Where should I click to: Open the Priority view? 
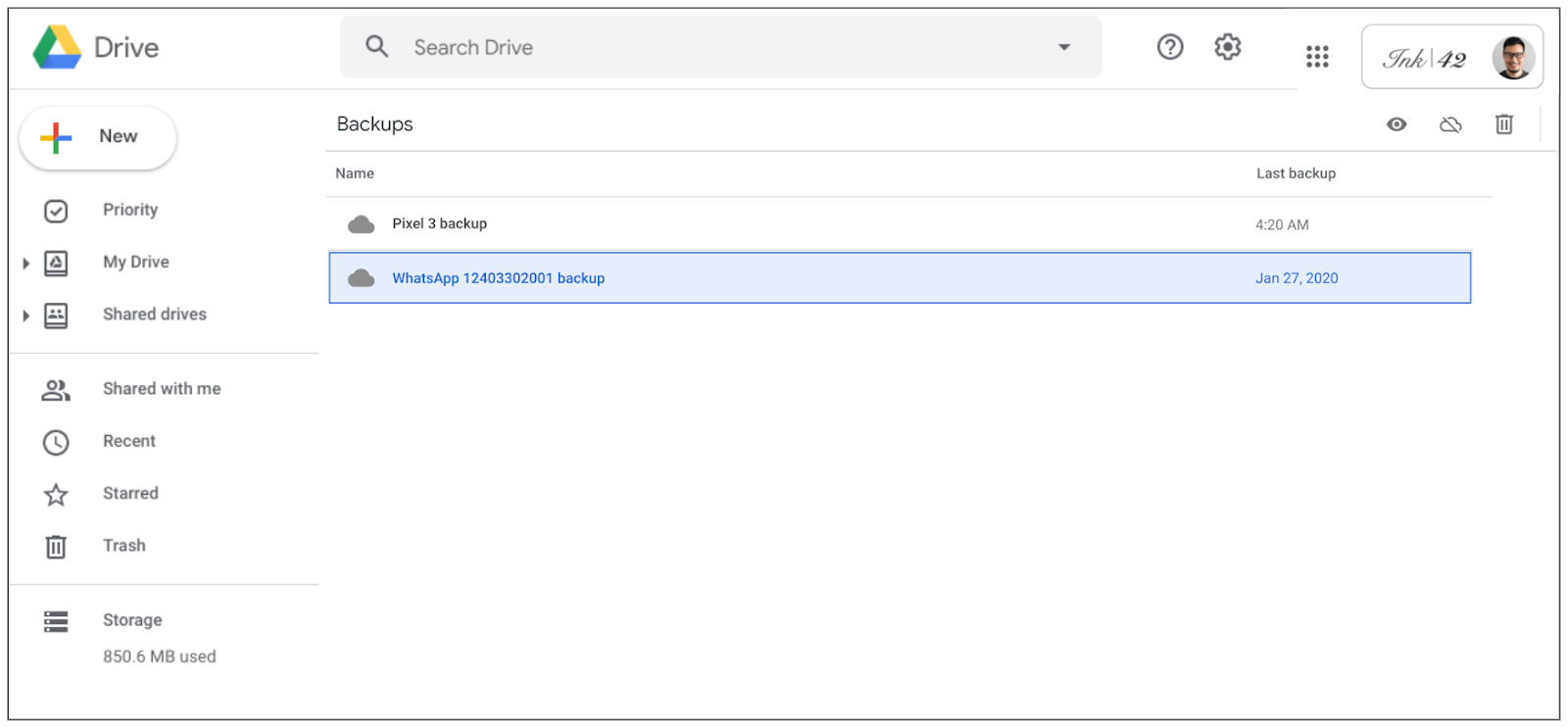pos(129,210)
